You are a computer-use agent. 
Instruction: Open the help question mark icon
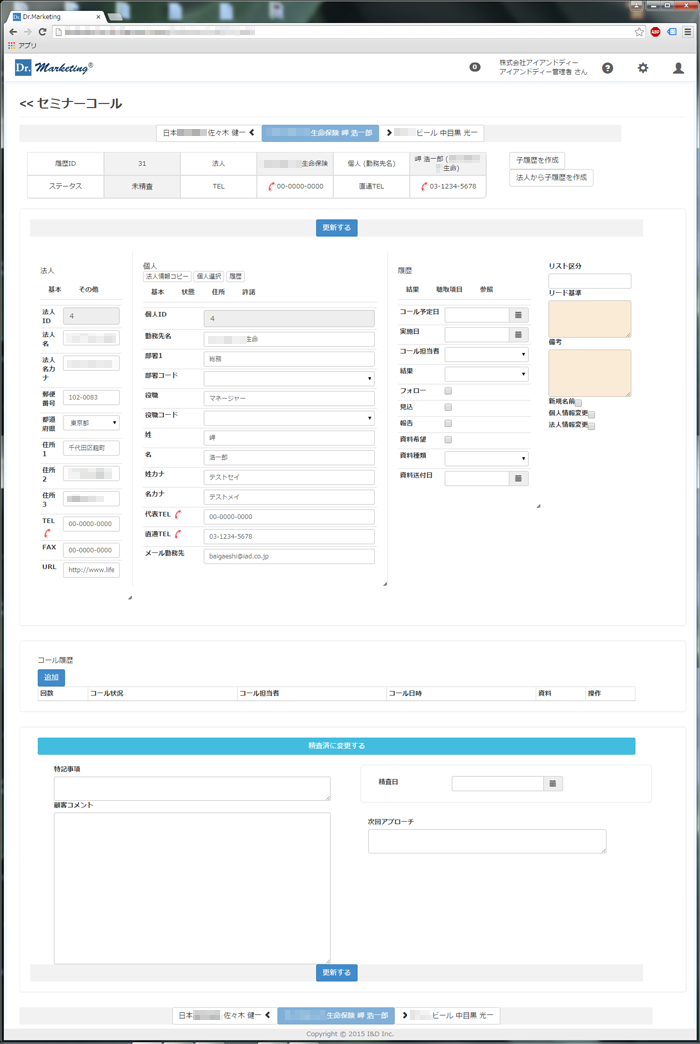click(608, 68)
